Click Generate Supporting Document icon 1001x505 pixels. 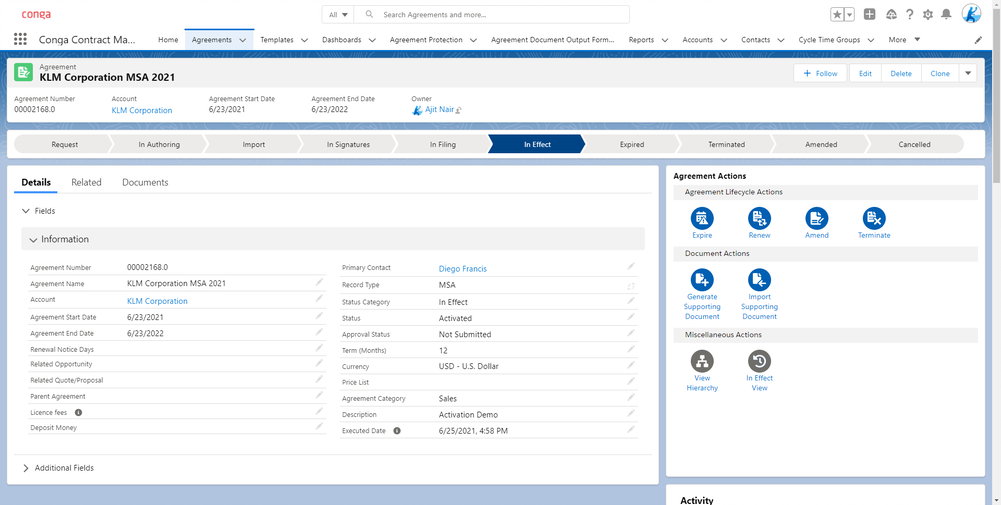(x=702, y=280)
